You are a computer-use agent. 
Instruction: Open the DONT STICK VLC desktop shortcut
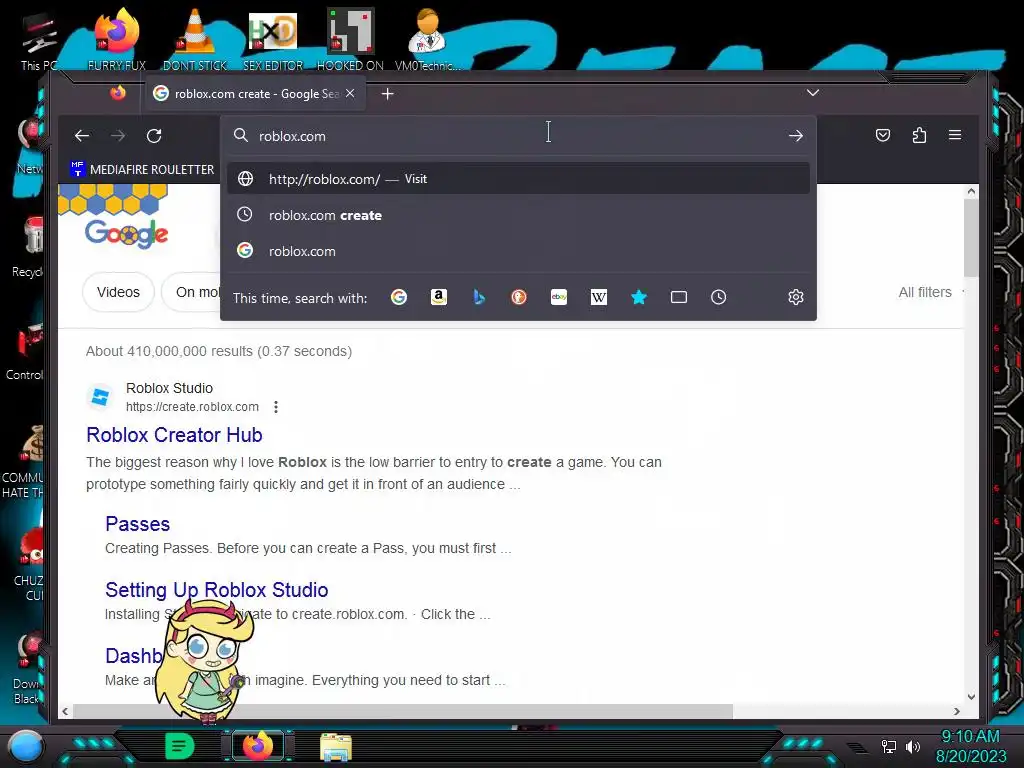pos(195,40)
